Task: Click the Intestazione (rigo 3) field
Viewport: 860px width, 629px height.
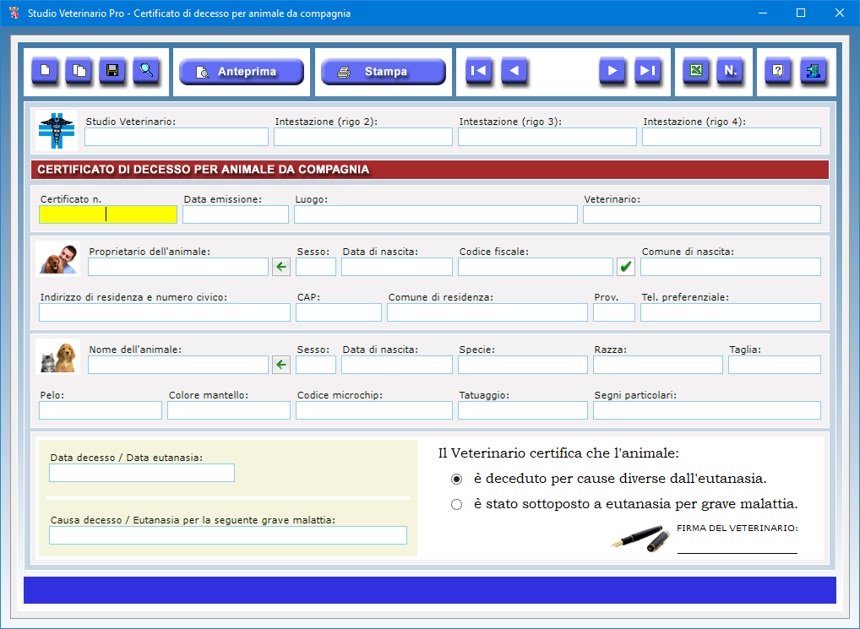Action: pyautogui.click(x=547, y=137)
